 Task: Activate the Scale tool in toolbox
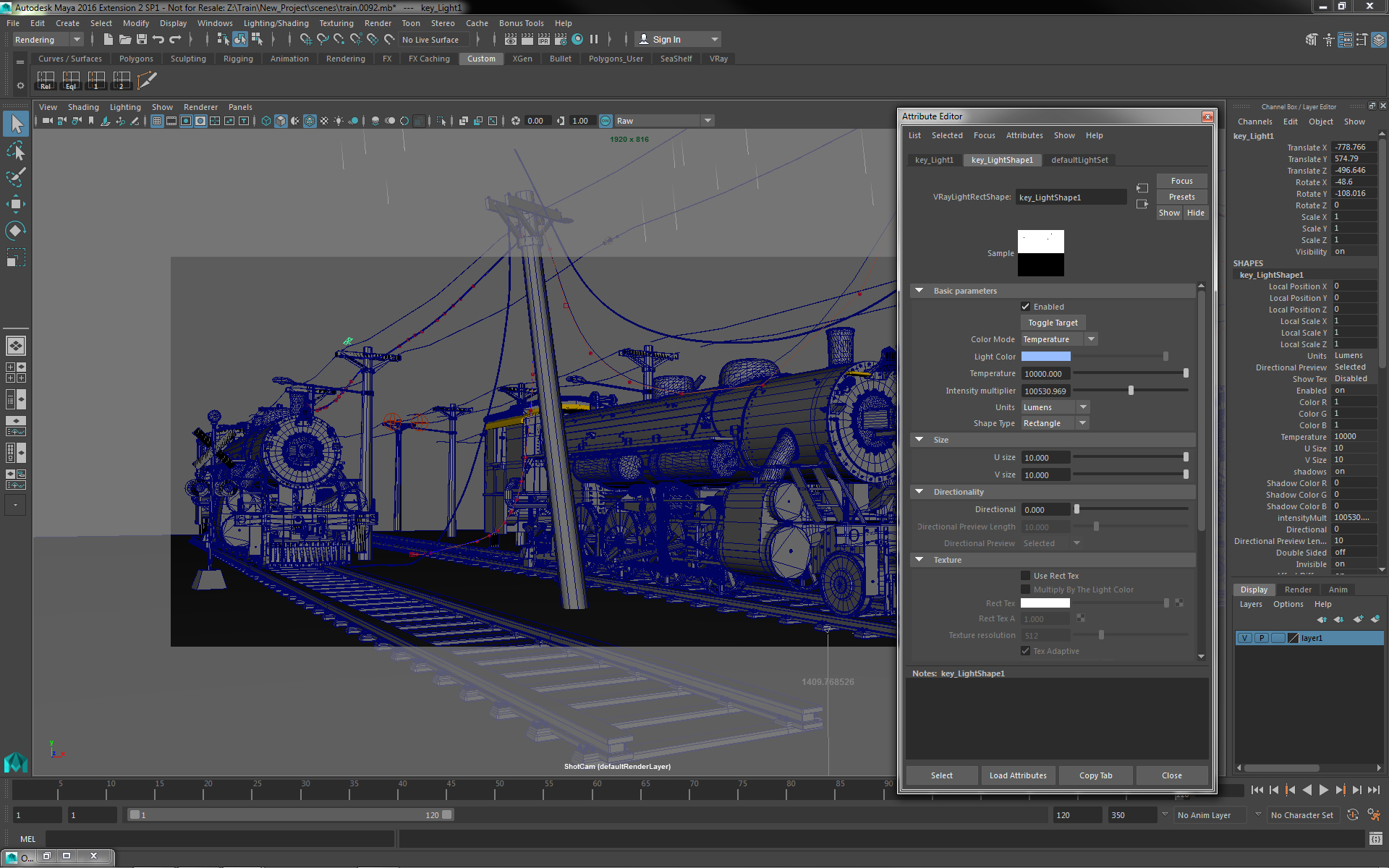[x=16, y=258]
